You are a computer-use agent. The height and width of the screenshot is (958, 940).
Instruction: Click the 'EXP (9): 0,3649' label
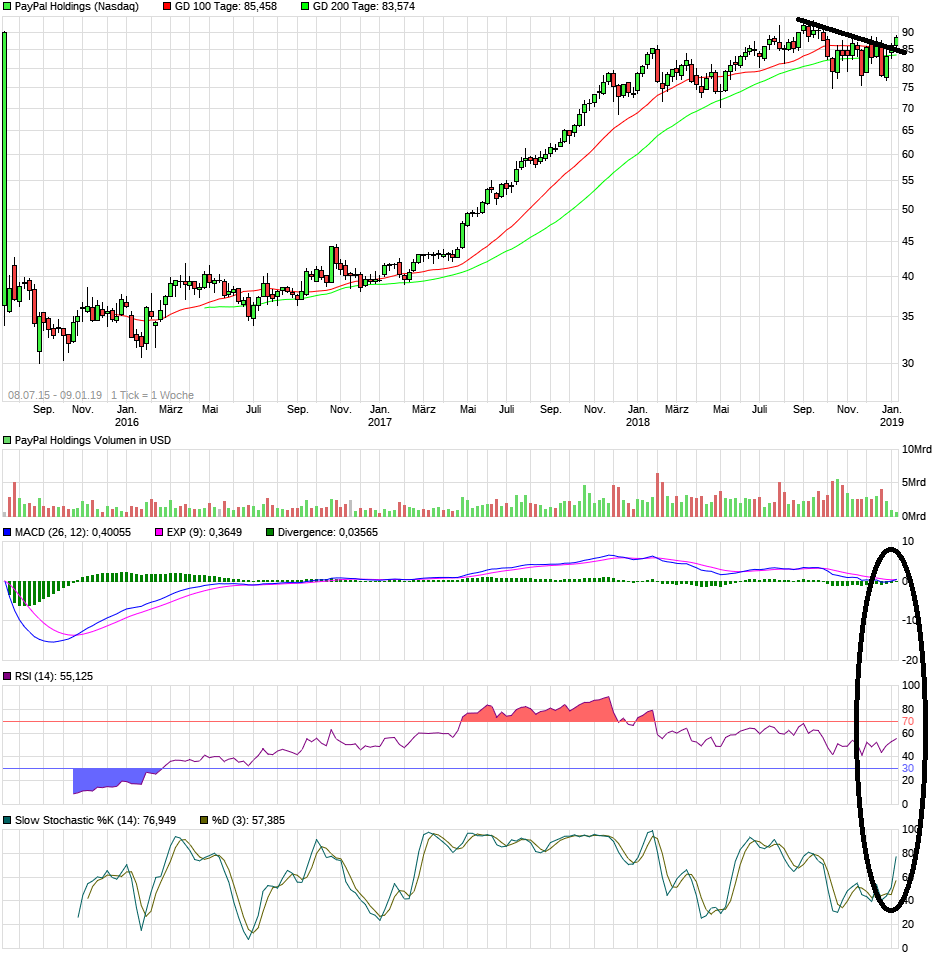(205, 533)
